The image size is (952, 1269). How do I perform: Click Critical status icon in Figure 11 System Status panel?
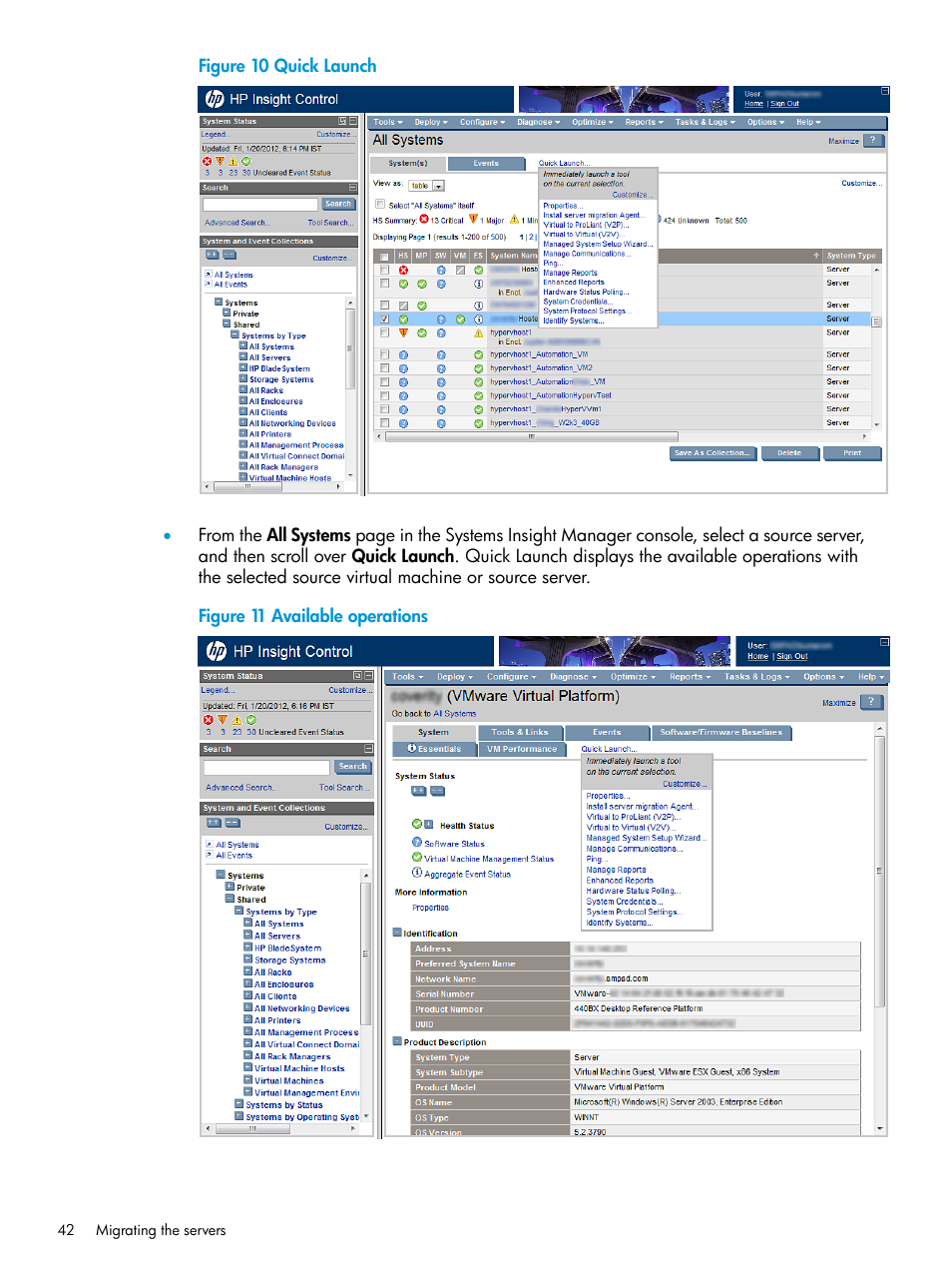click(209, 720)
